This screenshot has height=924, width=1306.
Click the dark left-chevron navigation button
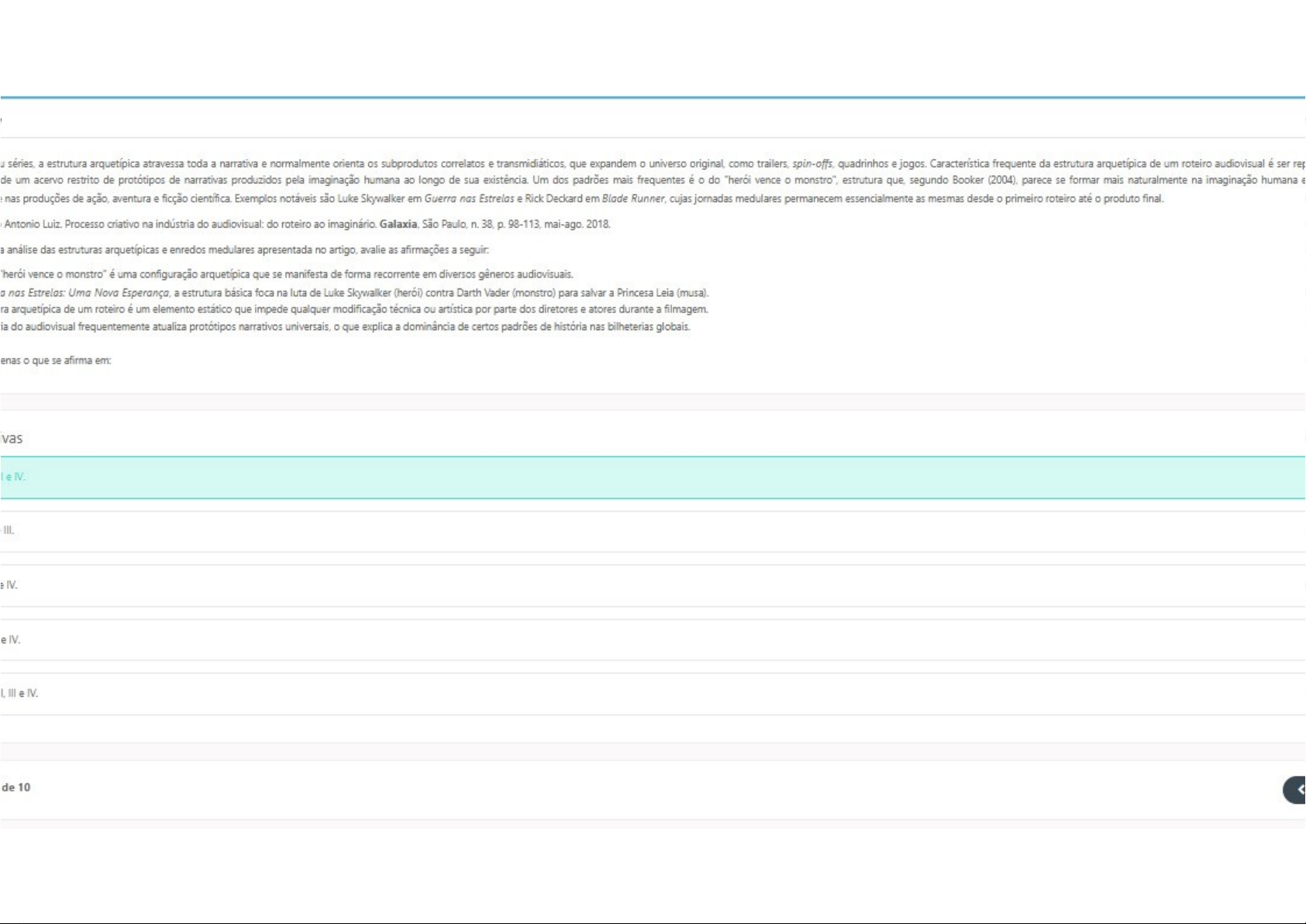pyautogui.click(x=1296, y=790)
